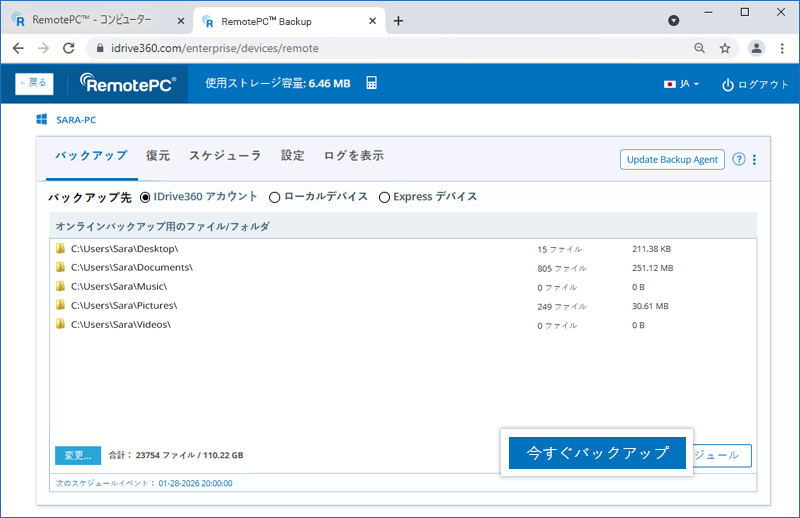Click the padlock site info icon
The width and height of the screenshot is (800, 518).
coord(100,48)
